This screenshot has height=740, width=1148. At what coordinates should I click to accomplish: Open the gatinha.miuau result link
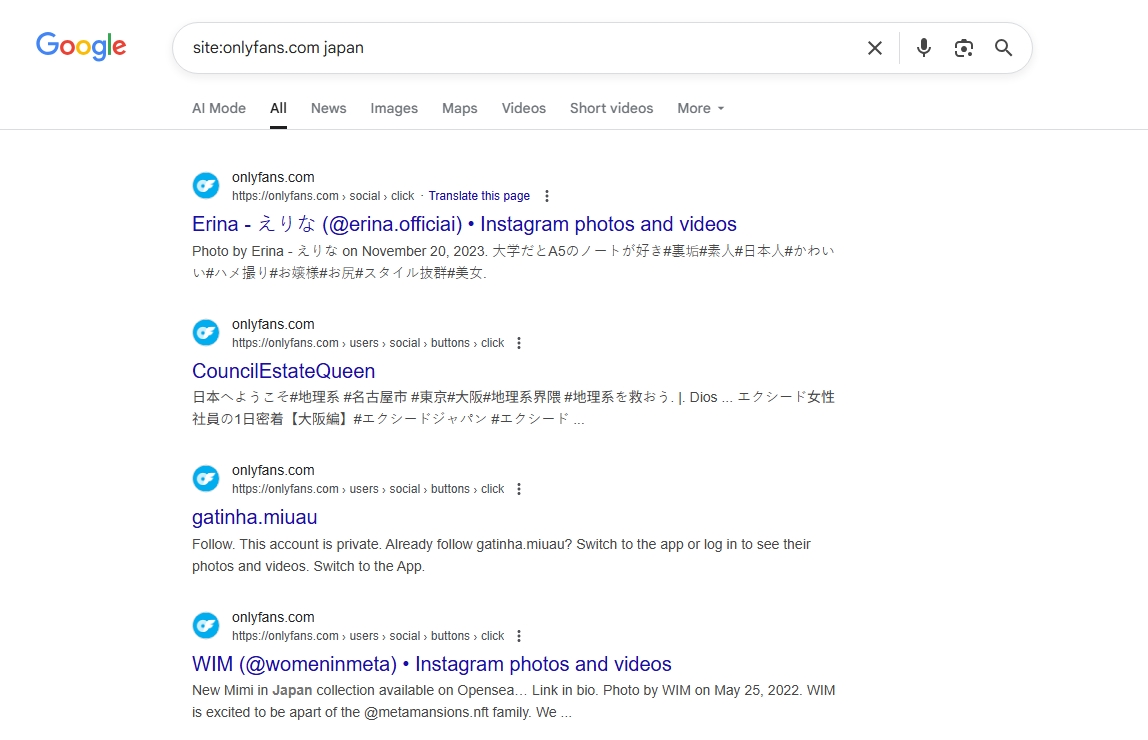(x=254, y=517)
